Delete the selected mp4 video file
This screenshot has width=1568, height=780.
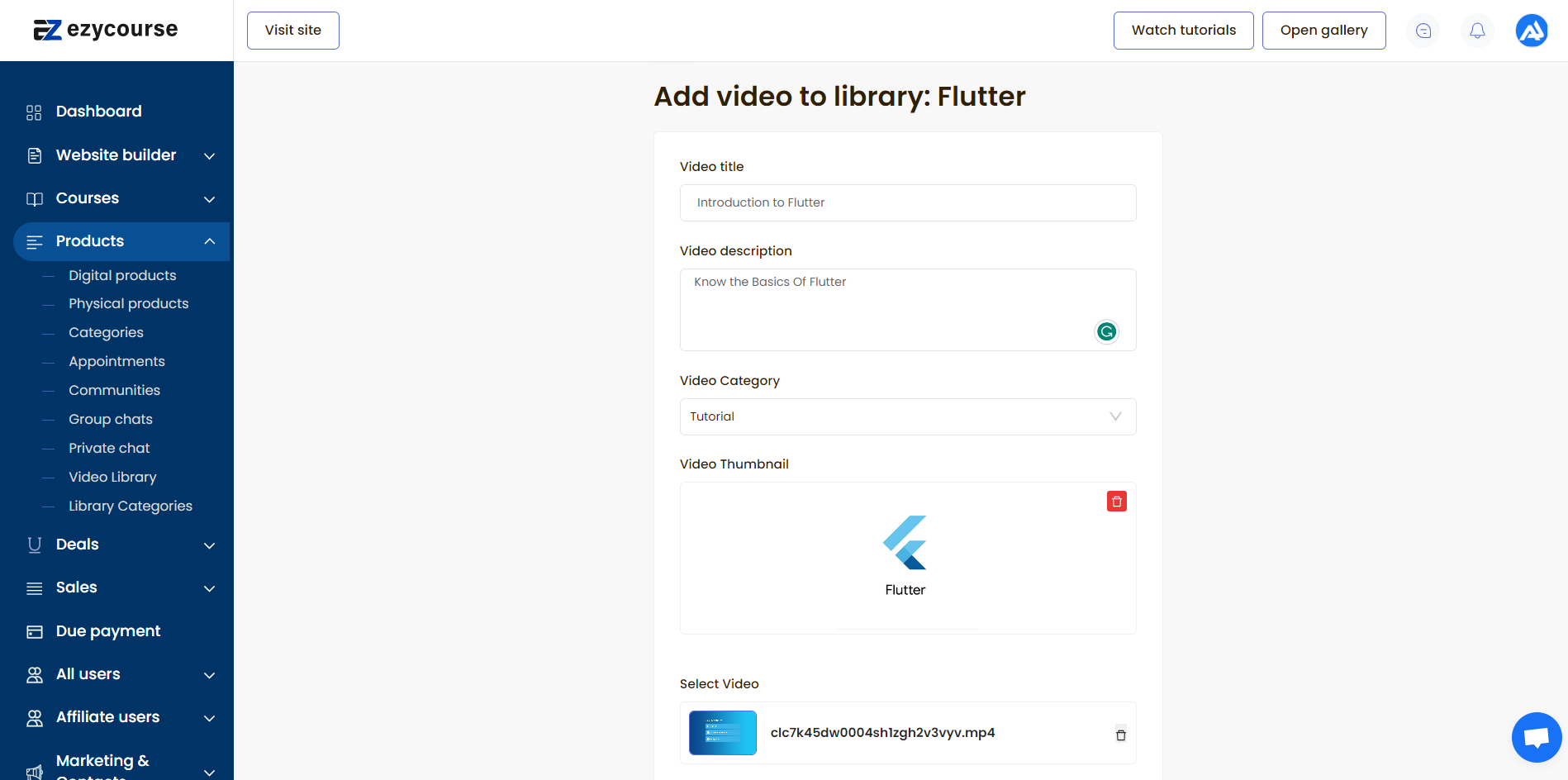pyautogui.click(x=1120, y=735)
